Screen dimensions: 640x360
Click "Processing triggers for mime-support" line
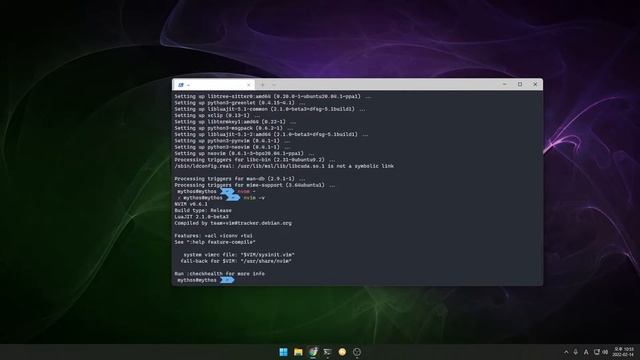coord(255,185)
